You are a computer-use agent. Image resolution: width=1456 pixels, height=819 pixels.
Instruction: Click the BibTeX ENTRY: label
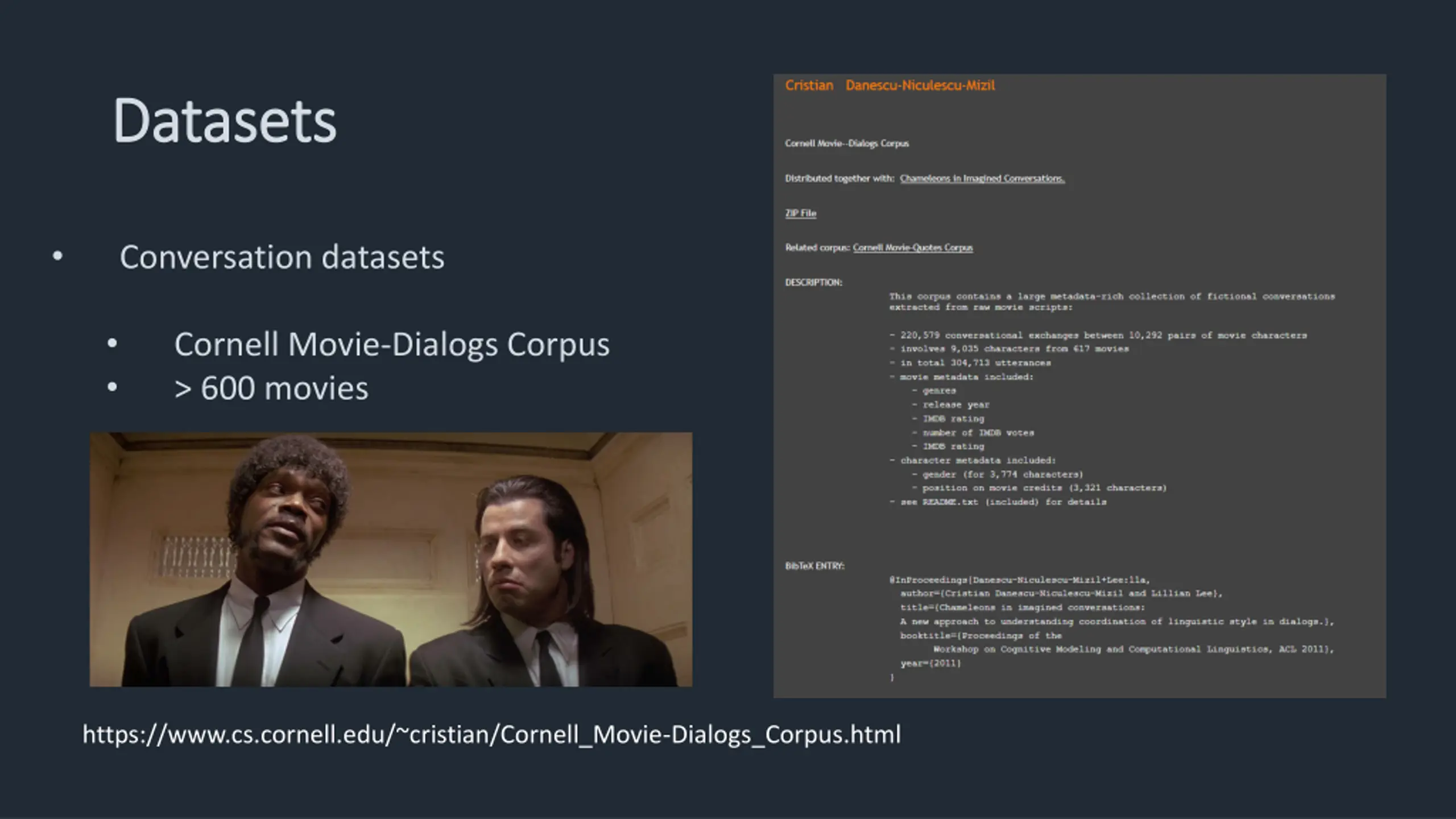click(814, 566)
